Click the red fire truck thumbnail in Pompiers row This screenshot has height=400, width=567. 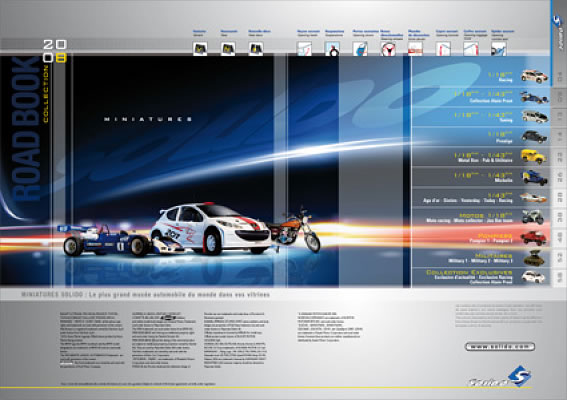533,238
